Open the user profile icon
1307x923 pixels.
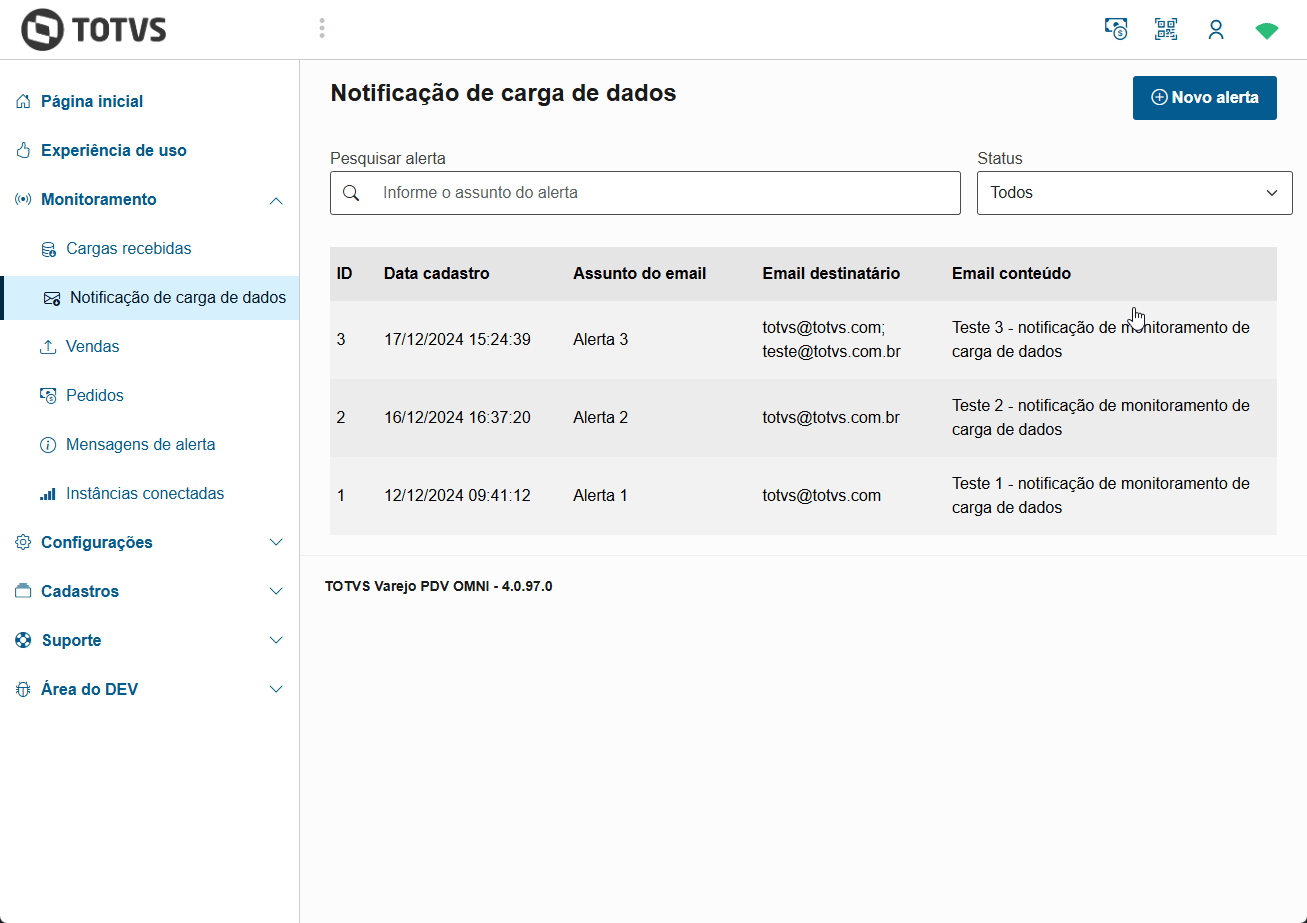pyautogui.click(x=1216, y=29)
